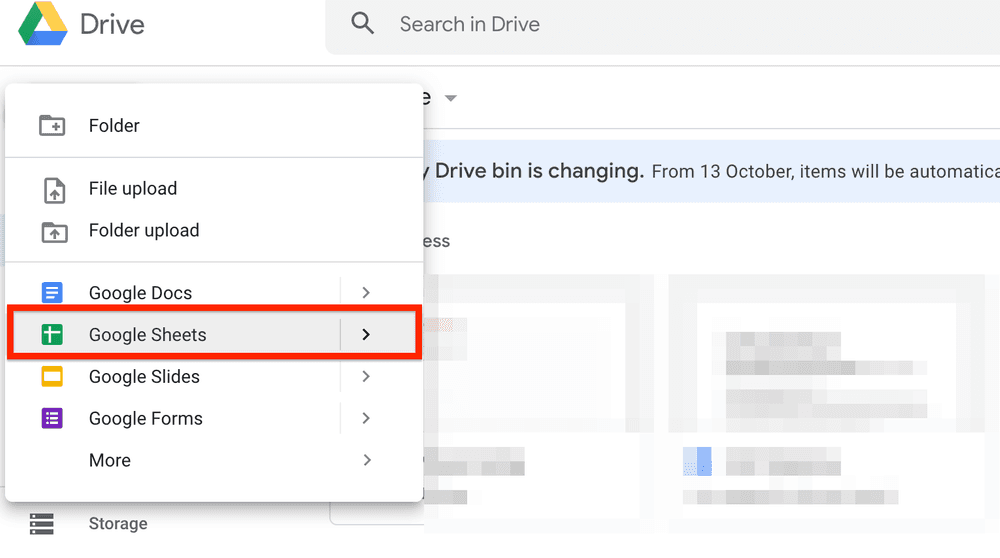1000x558 pixels.
Task: Click the yellow Google Slides icon
Action: [52, 377]
